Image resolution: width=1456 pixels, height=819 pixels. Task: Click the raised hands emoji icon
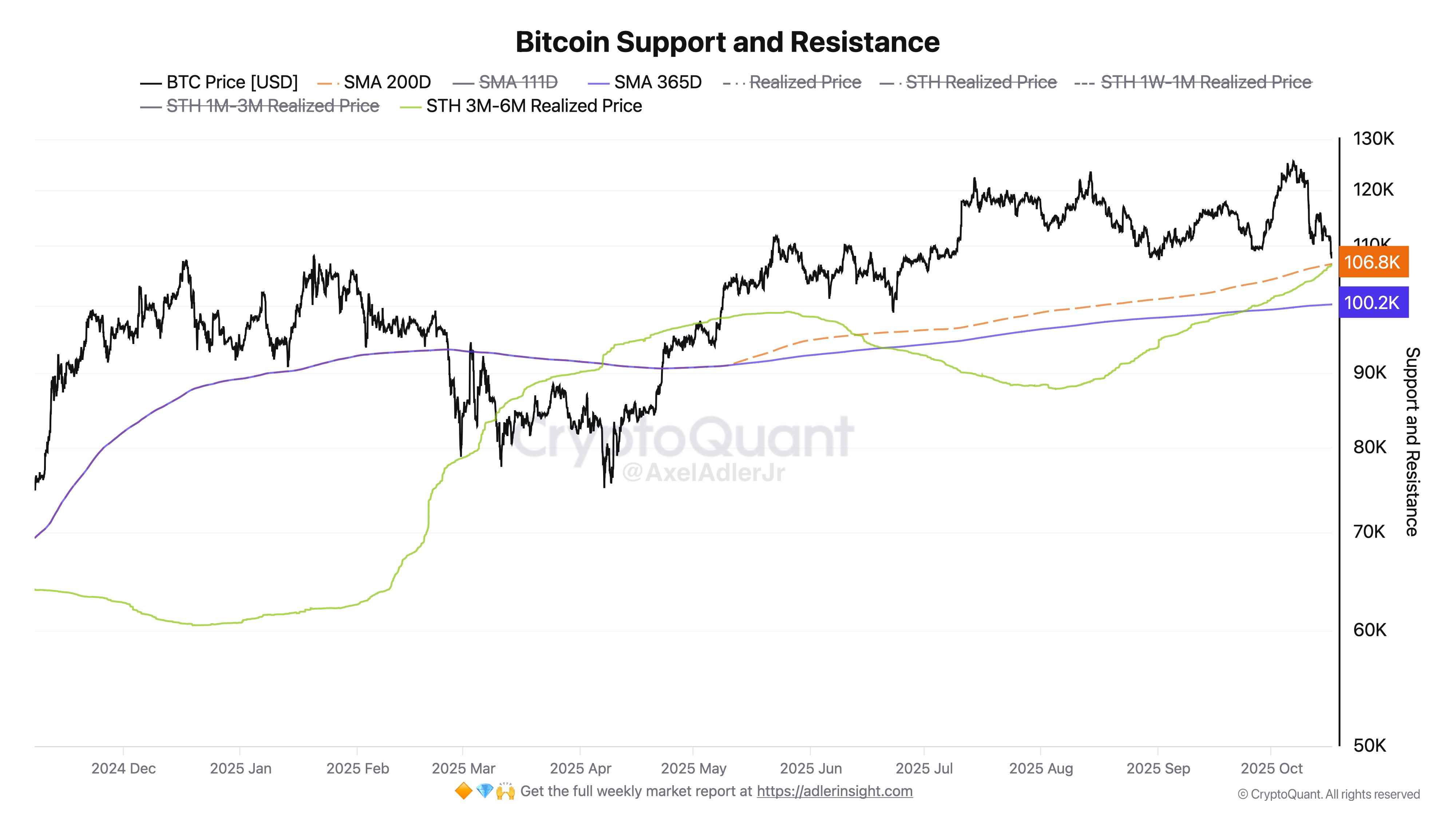point(505,791)
